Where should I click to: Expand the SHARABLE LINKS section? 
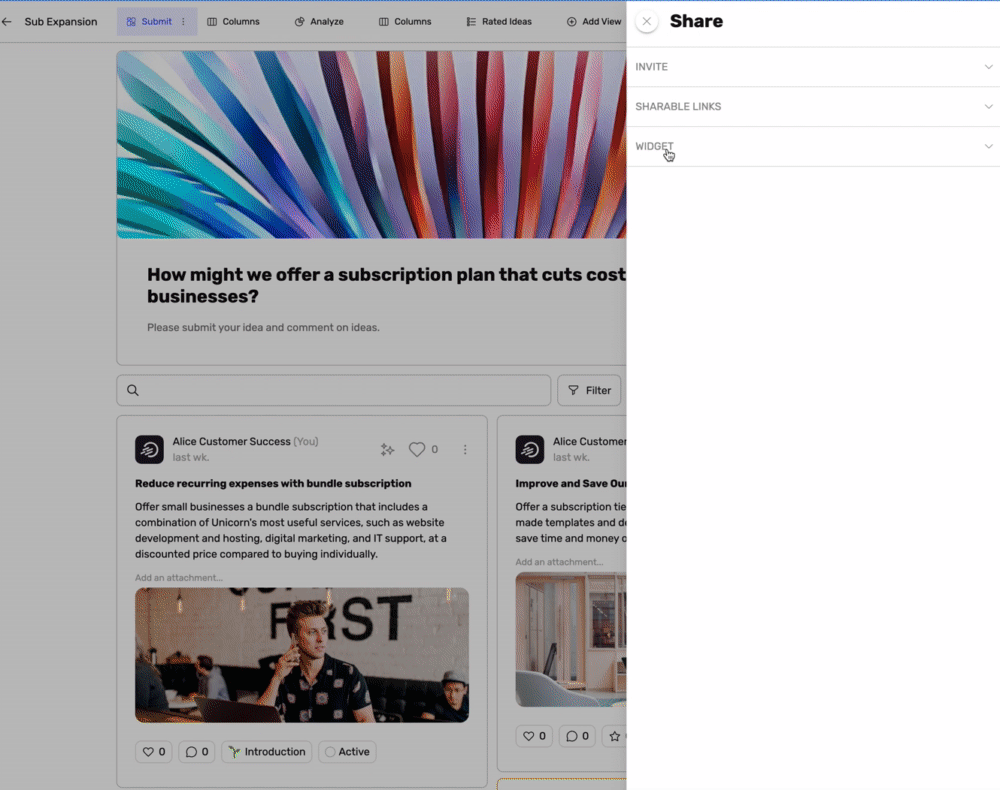pyautogui.click(x=813, y=106)
